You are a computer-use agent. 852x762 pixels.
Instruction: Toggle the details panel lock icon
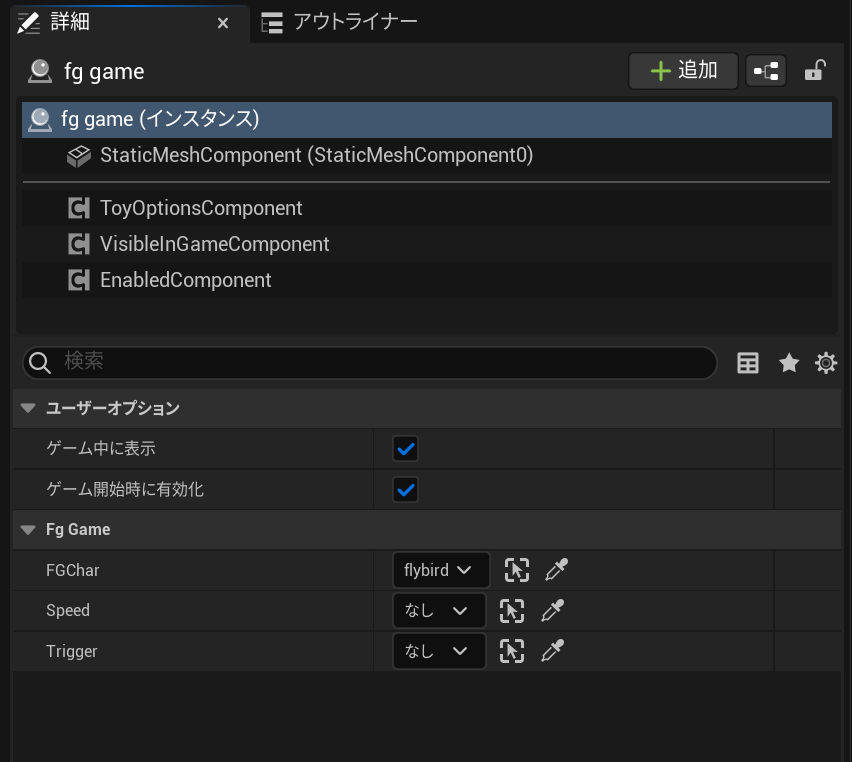pyautogui.click(x=815, y=71)
